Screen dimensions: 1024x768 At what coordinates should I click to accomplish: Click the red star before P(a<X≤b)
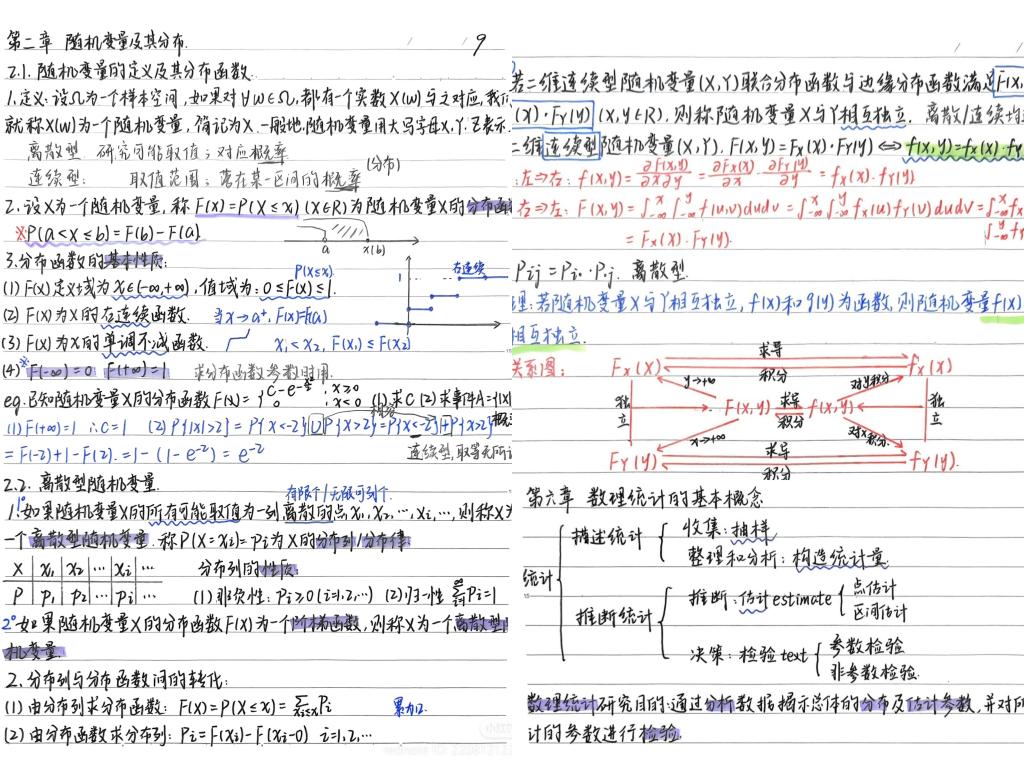pyautogui.click(x=19, y=234)
